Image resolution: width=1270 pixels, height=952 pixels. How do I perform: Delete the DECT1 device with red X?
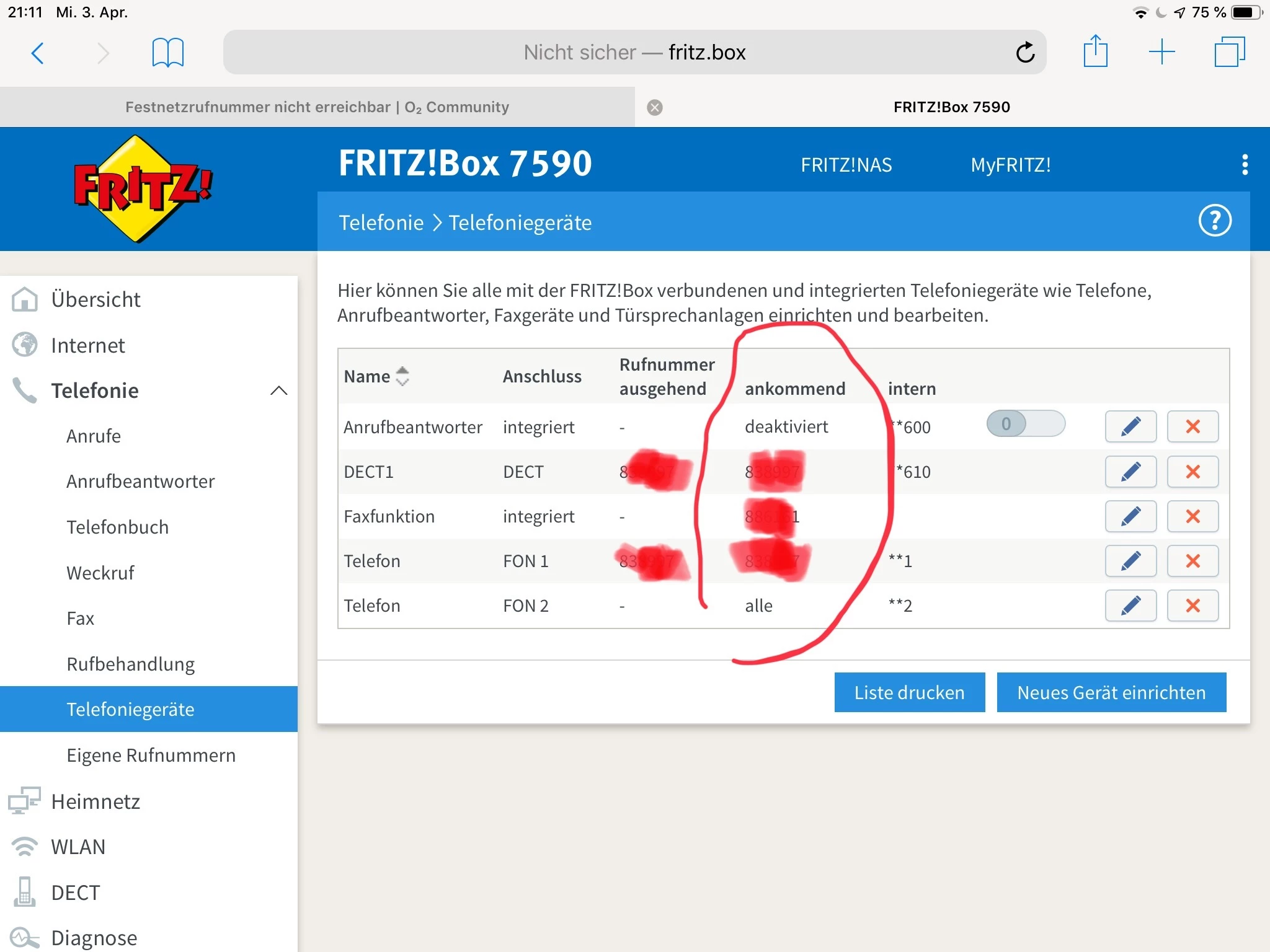click(1192, 472)
